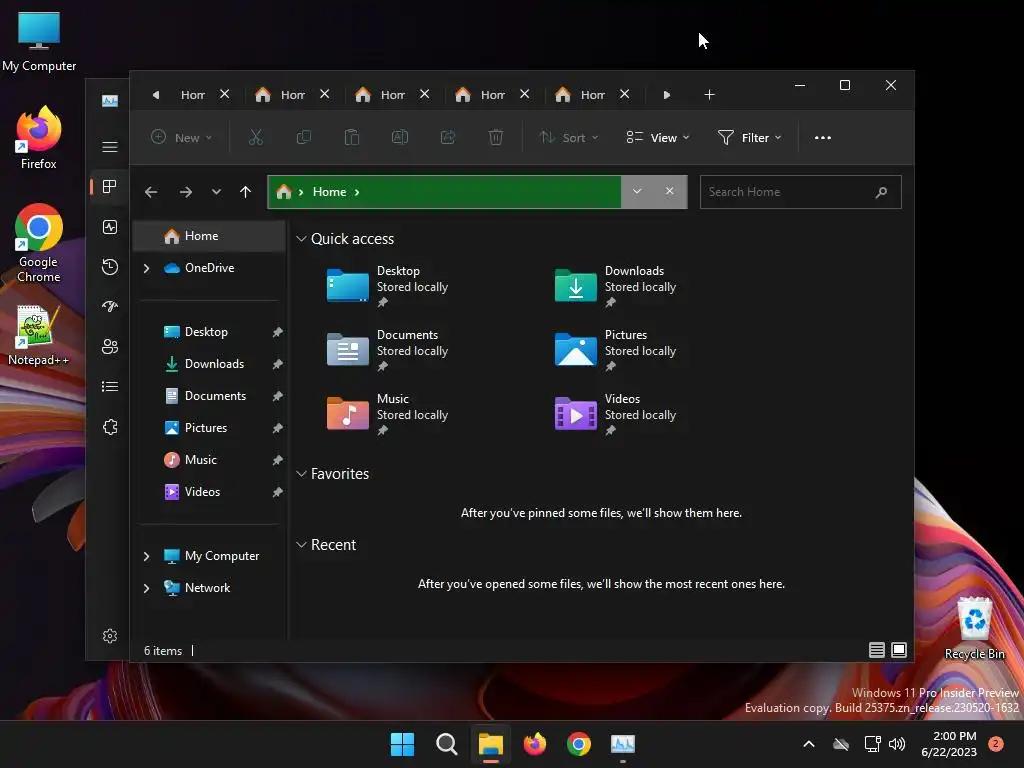Viewport: 1024px width, 768px height.
Task: Open the Videos folder in Quick access
Action: click(x=616, y=414)
